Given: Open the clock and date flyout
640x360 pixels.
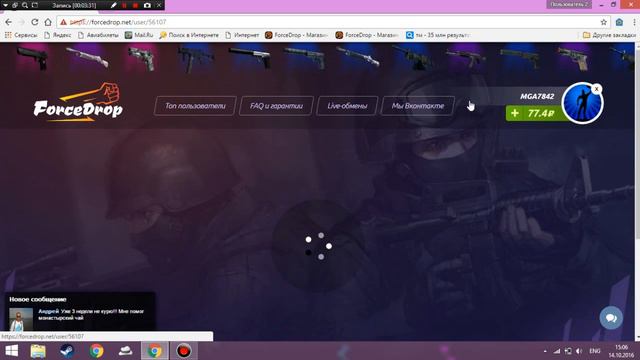Looking at the screenshot, I should coord(621,351).
